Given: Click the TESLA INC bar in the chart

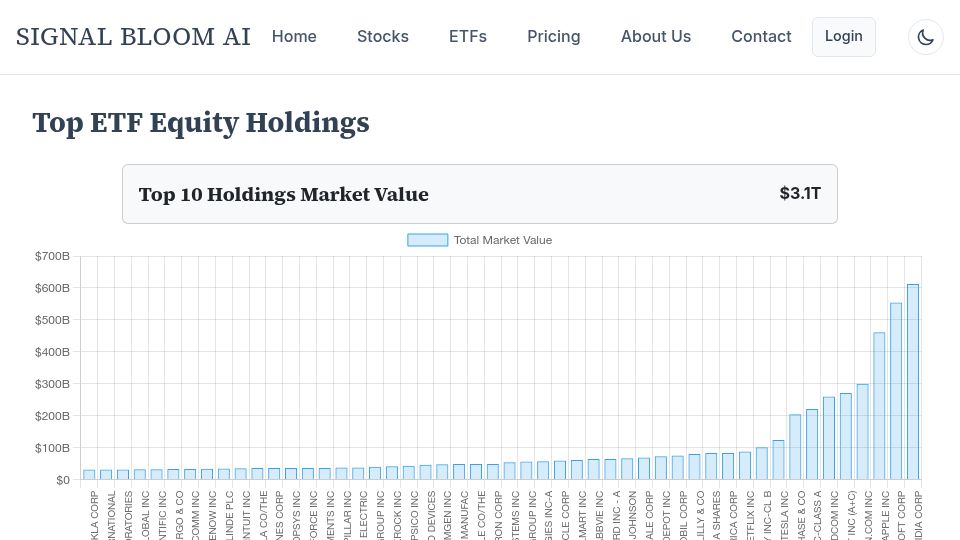Looking at the screenshot, I should pyautogui.click(x=778, y=460).
